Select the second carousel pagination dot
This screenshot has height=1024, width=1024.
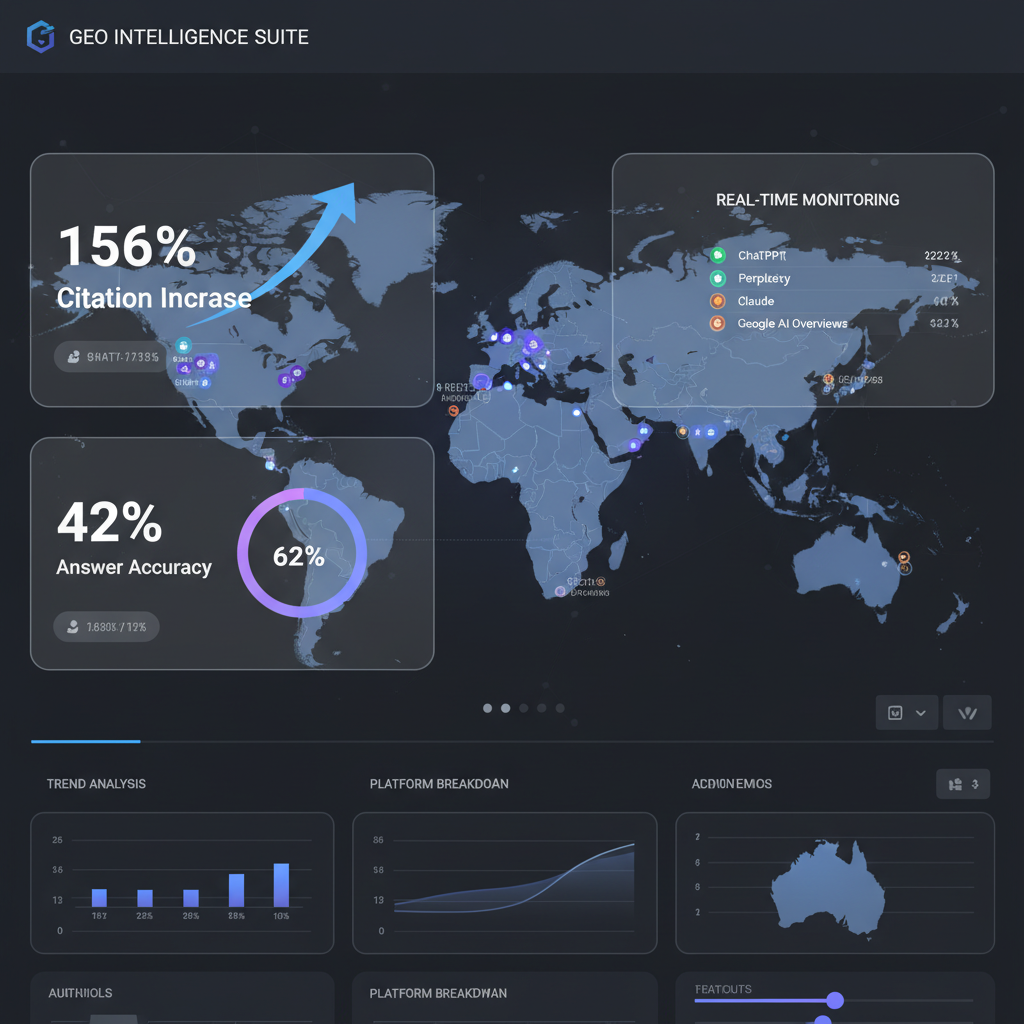pyautogui.click(x=505, y=708)
